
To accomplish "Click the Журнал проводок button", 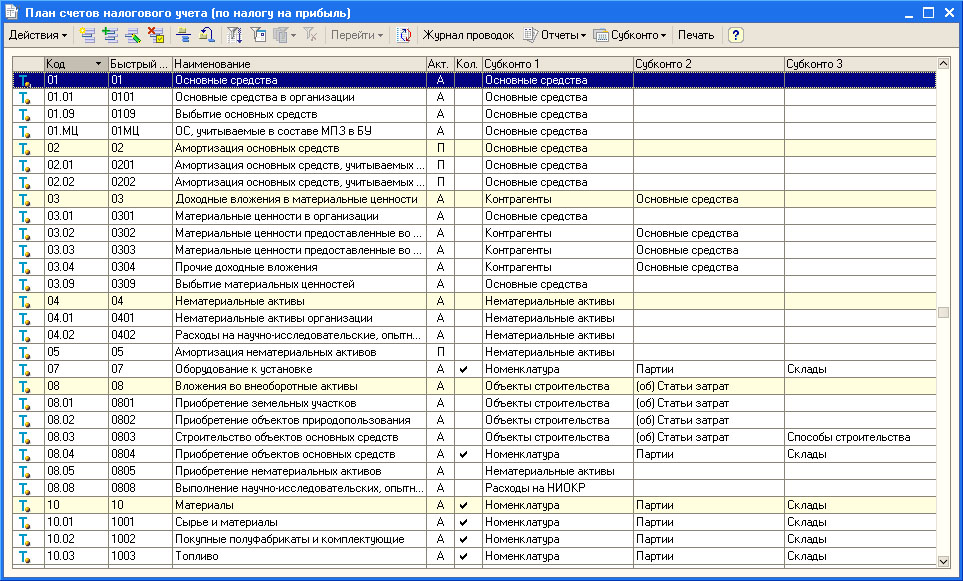I will (468, 35).
